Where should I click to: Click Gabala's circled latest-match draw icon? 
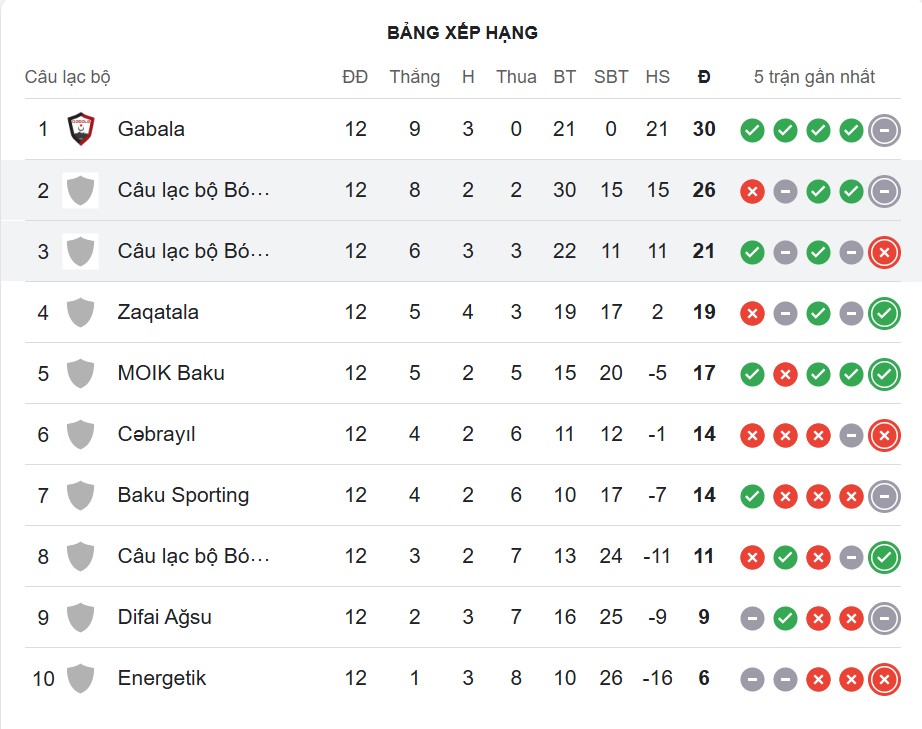884,129
